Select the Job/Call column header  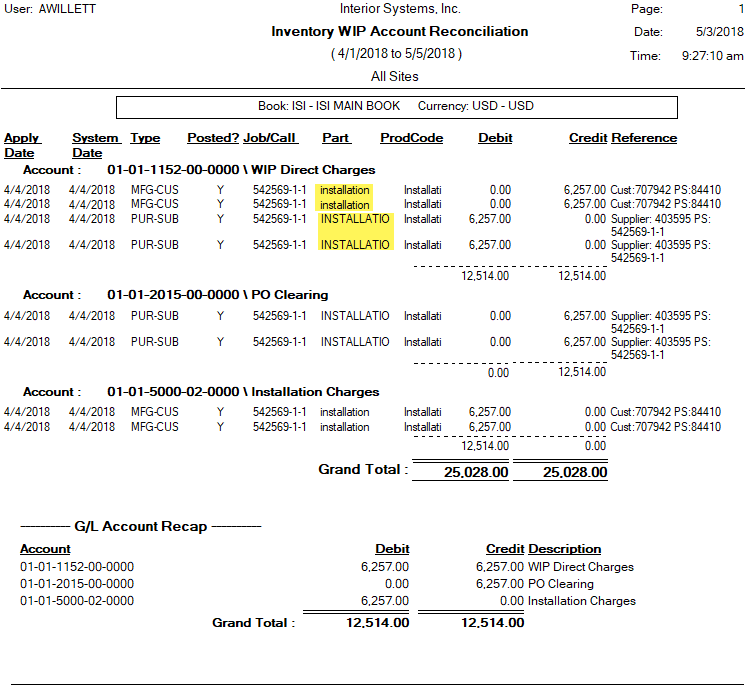click(270, 138)
